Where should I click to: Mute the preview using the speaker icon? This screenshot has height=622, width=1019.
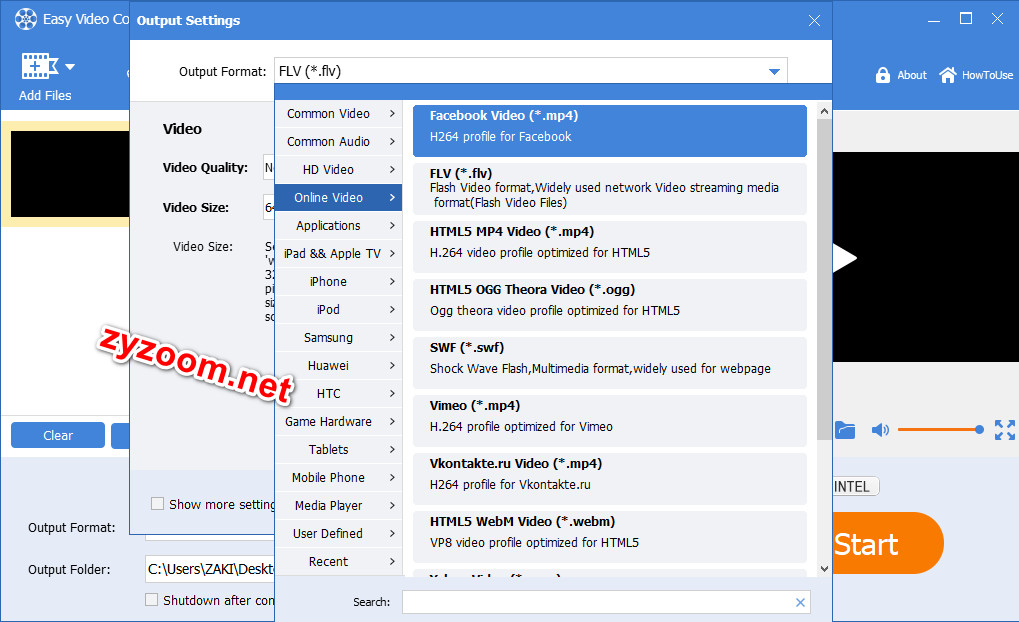[880, 430]
